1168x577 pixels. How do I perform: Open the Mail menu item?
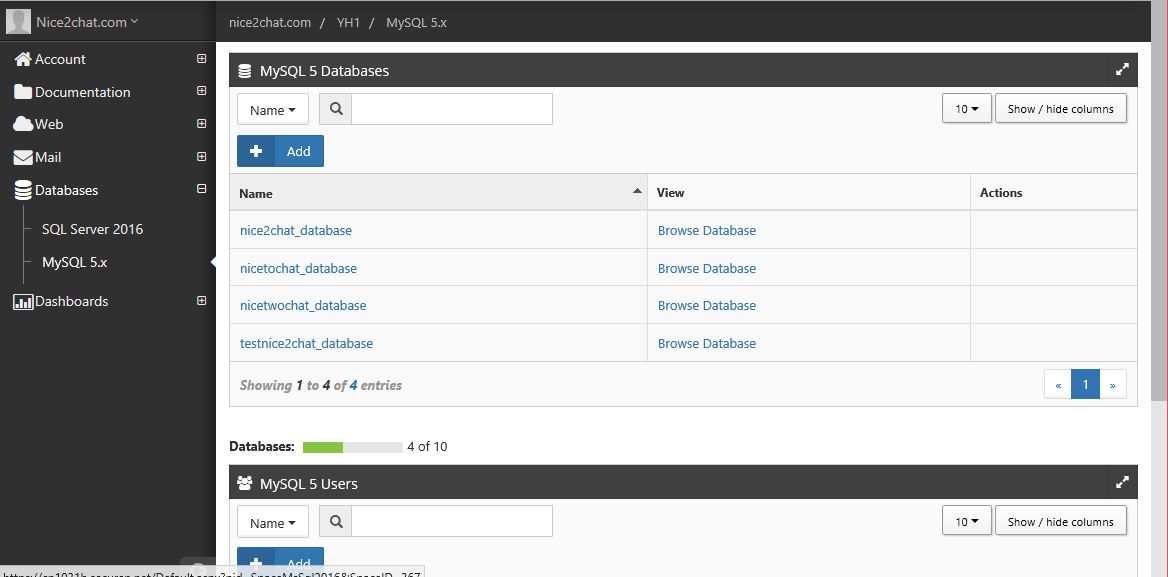[48, 157]
